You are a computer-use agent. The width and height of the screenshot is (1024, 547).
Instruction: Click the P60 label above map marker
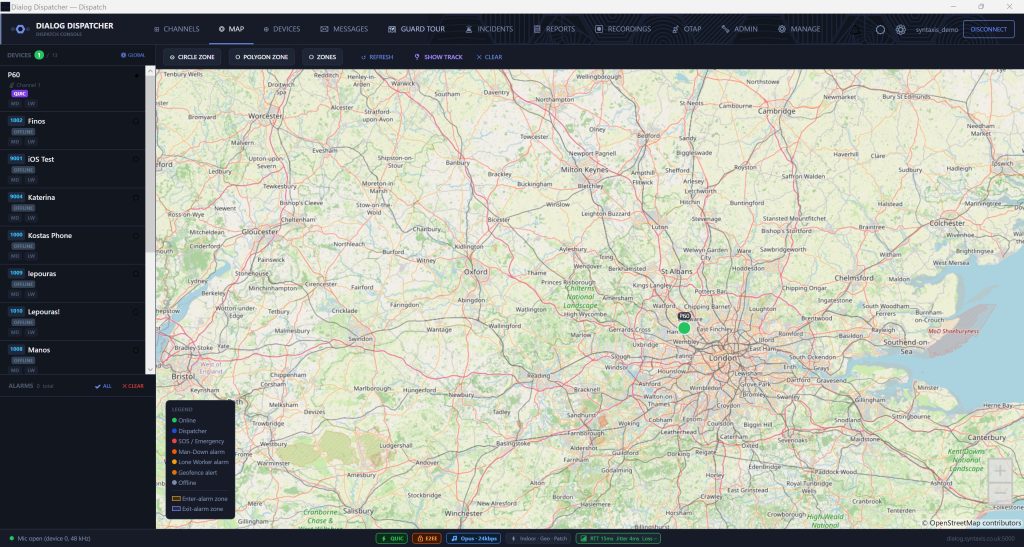[684, 316]
